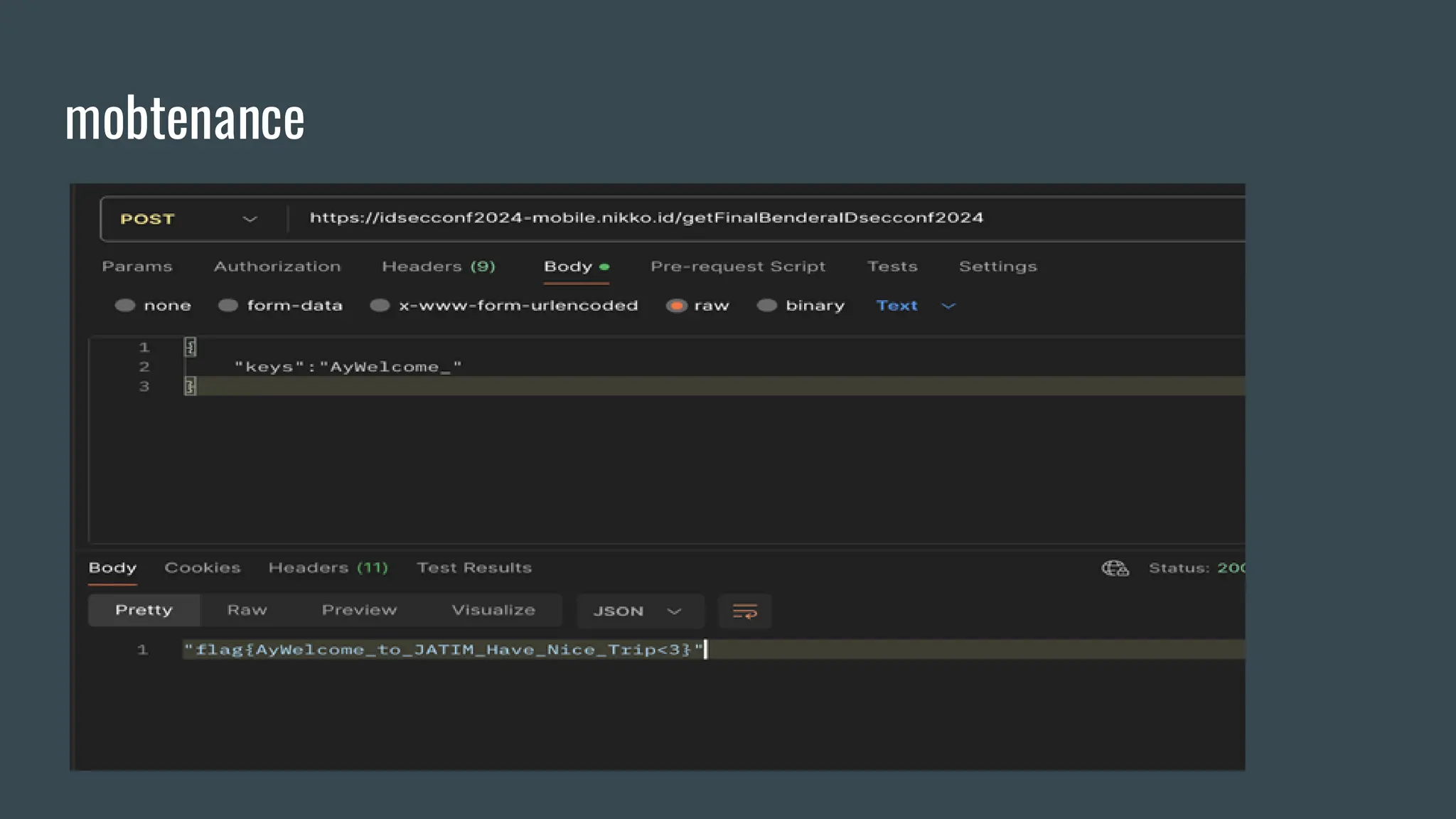This screenshot has height=819, width=1456.
Task: Choose x-www-form-urlencoded body type
Action: pos(380,306)
